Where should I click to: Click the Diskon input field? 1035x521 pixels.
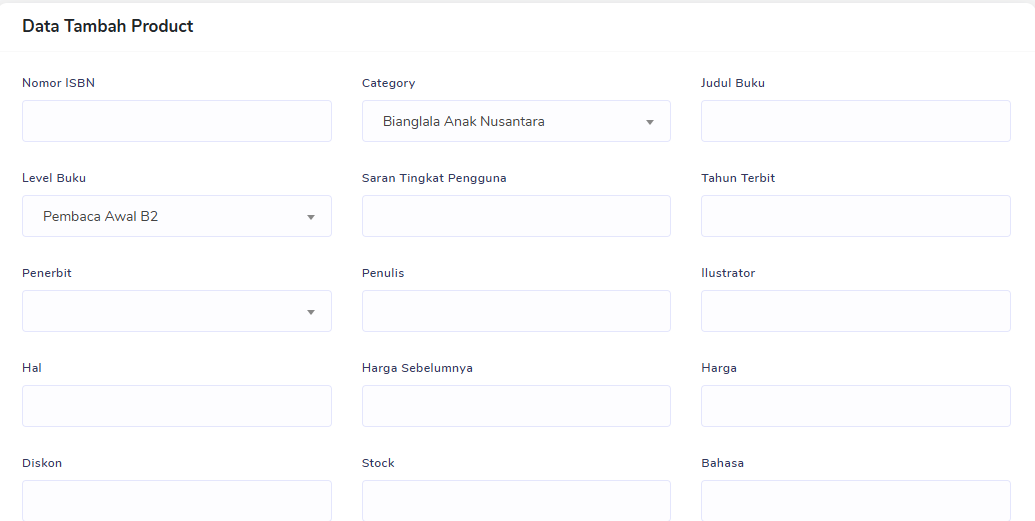click(176, 500)
